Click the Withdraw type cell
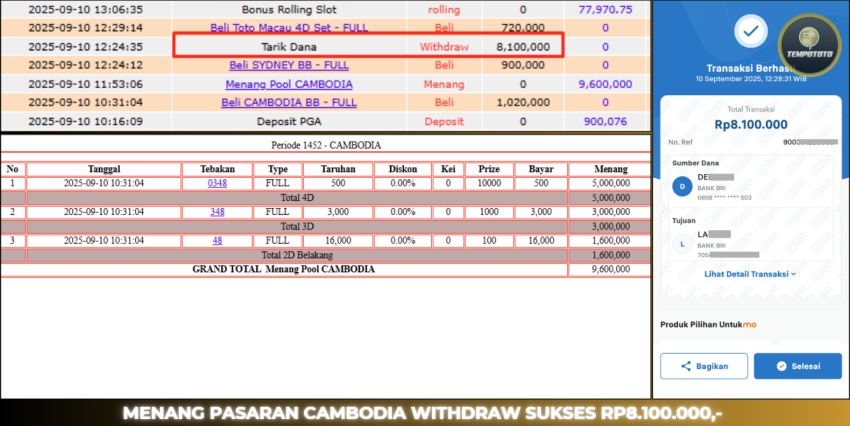 444,47
